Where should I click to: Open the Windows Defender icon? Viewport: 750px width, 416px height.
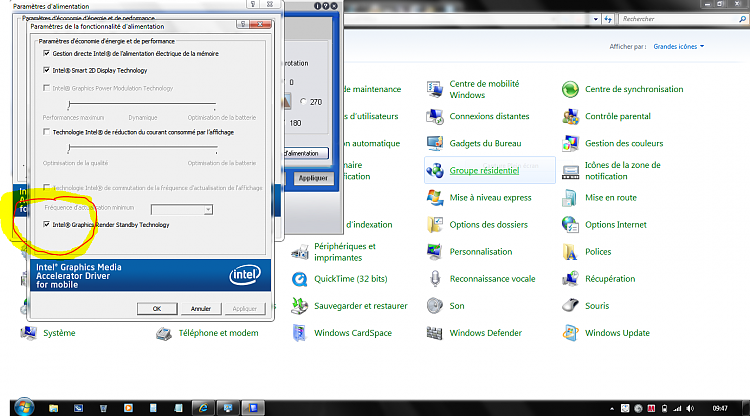point(434,333)
